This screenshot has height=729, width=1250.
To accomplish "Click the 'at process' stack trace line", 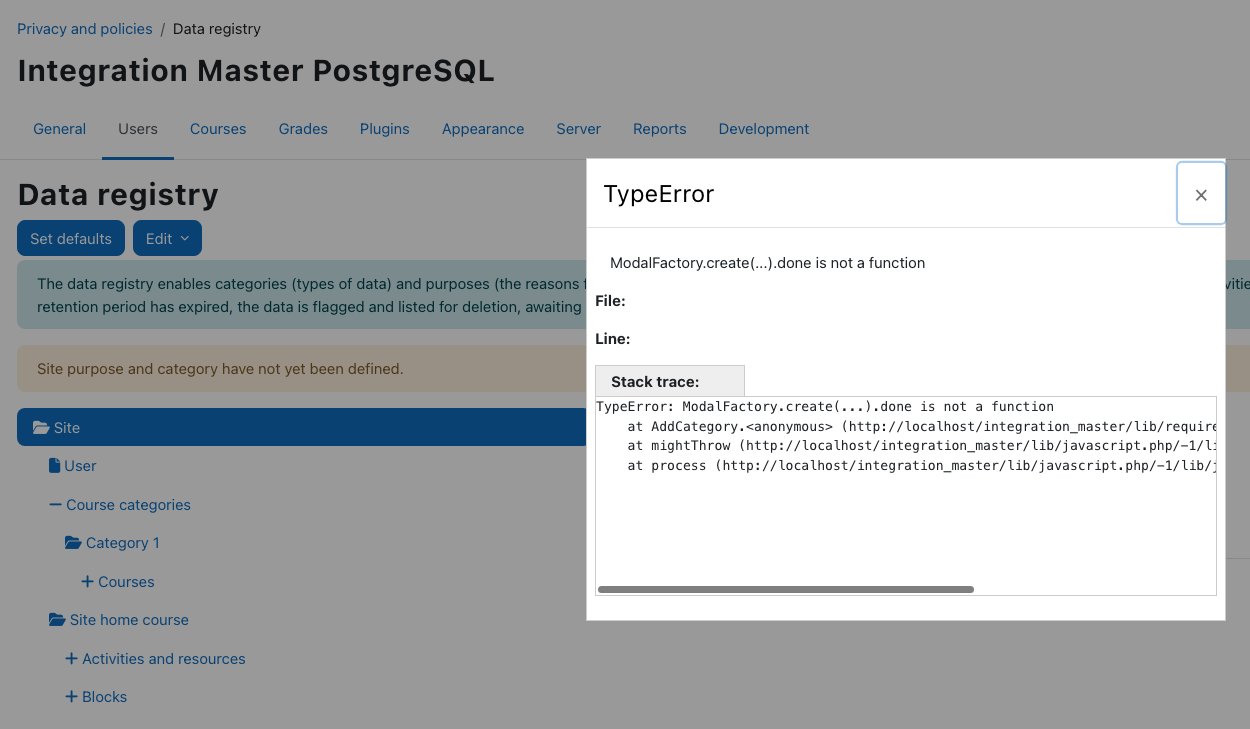I will click(x=921, y=466).
